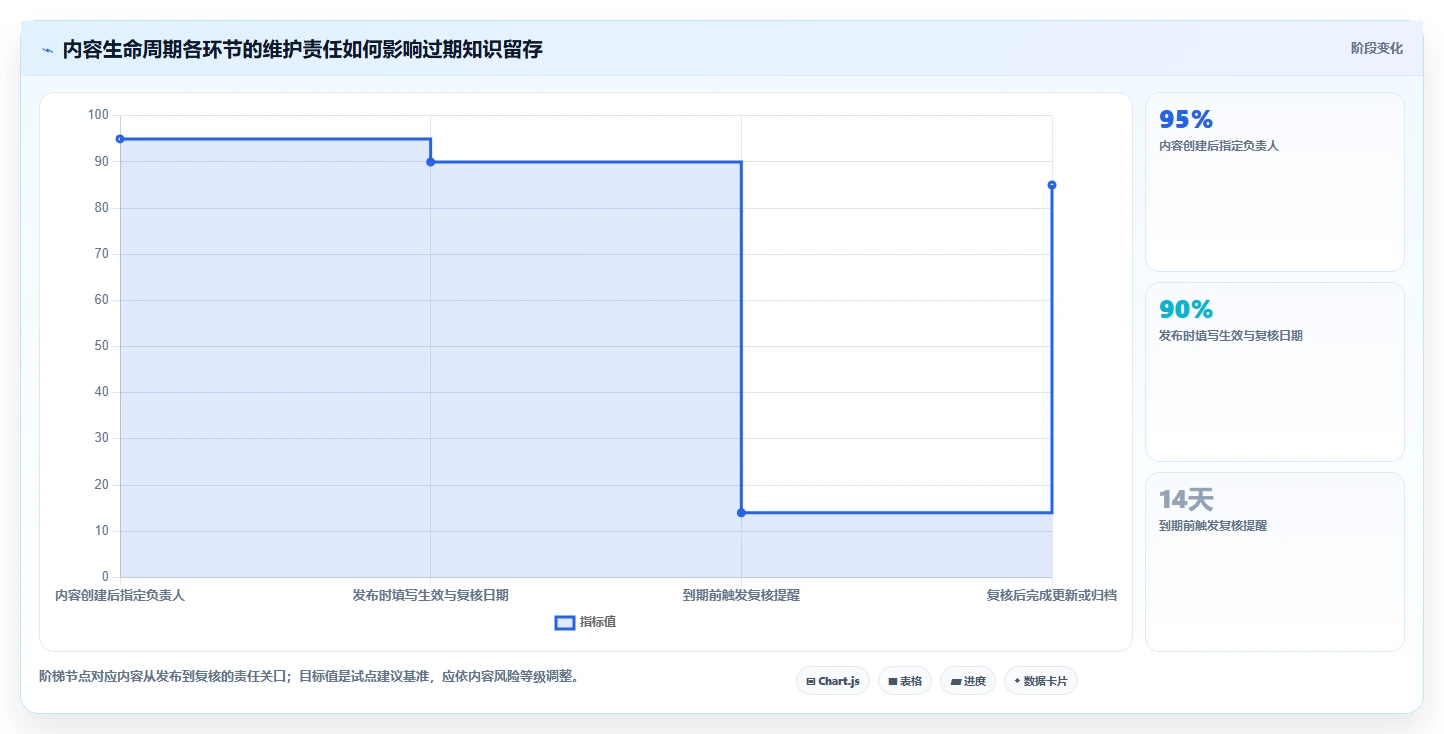Screen dimensions: 1444x734
Task: Select the 进度 chip
Action: (x=968, y=681)
